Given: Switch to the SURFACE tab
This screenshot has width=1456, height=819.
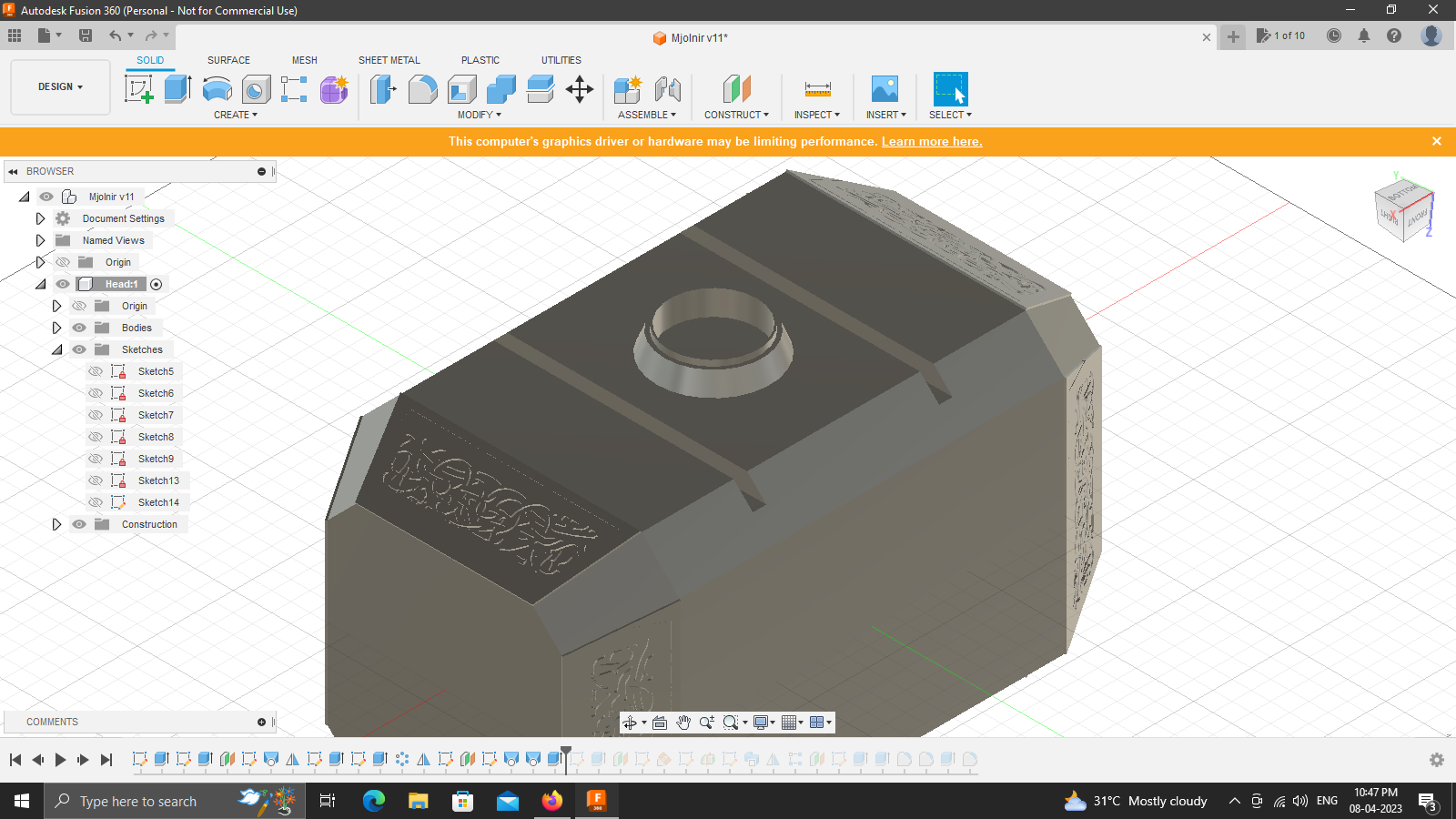Looking at the screenshot, I should click(228, 60).
